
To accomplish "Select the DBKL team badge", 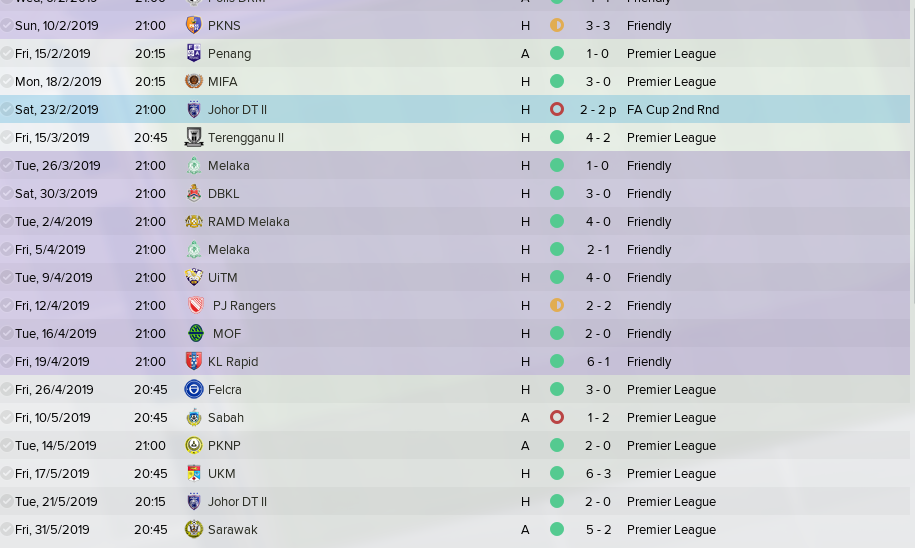I will (193, 193).
